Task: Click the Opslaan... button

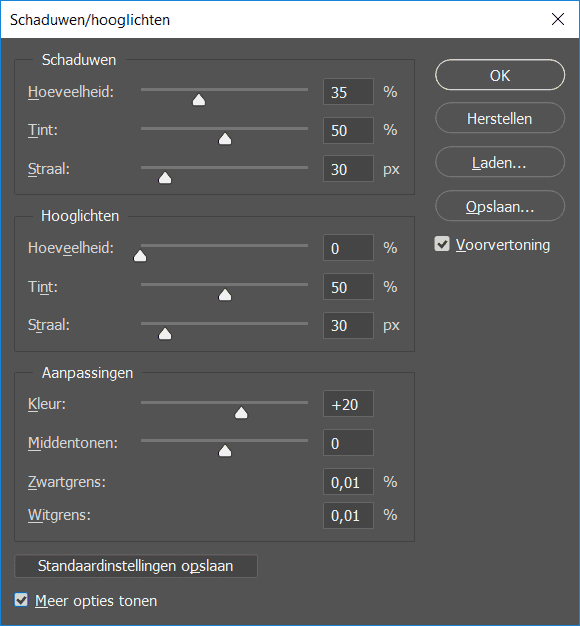Action: tap(500, 206)
